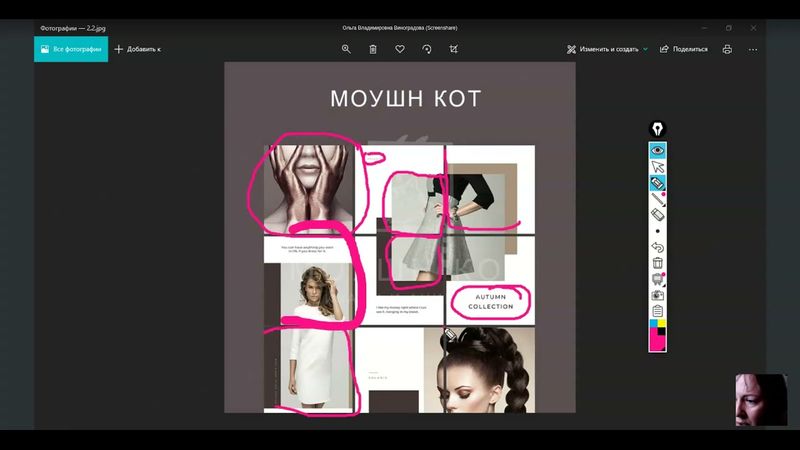This screenshot has width=800, height=450.
Task: Expand the Изменить и создать dropdown
Action: point(607,49)
